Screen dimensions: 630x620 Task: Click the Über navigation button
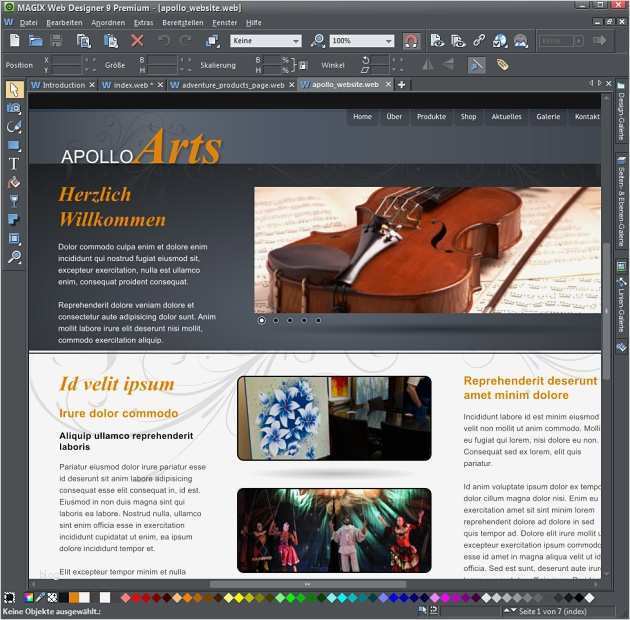point(394,117)
